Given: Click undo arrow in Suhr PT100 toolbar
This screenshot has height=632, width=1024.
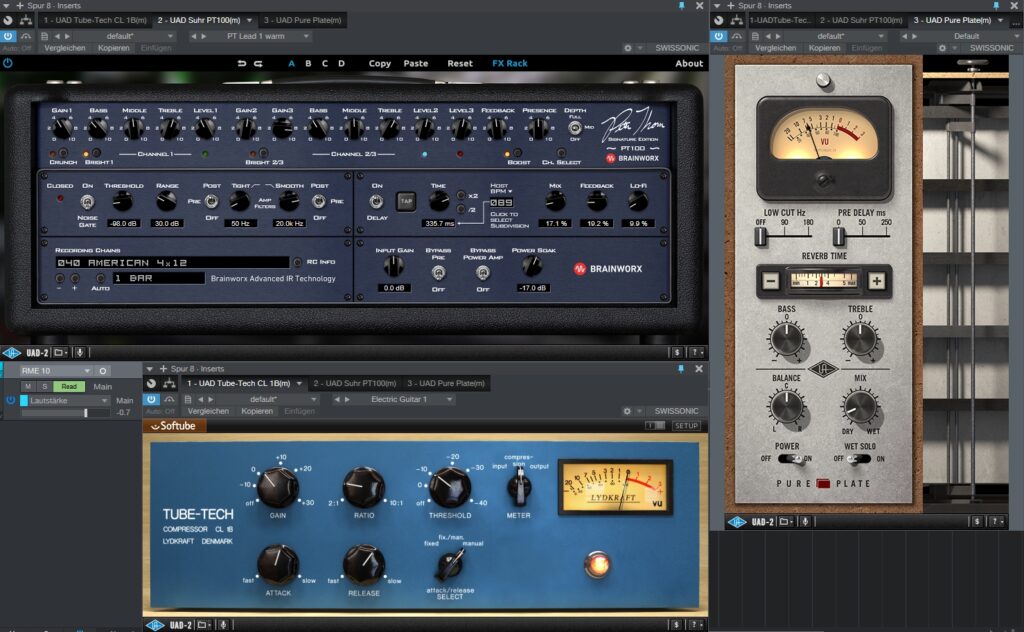Looking at the screenshot, I should 242,63.
